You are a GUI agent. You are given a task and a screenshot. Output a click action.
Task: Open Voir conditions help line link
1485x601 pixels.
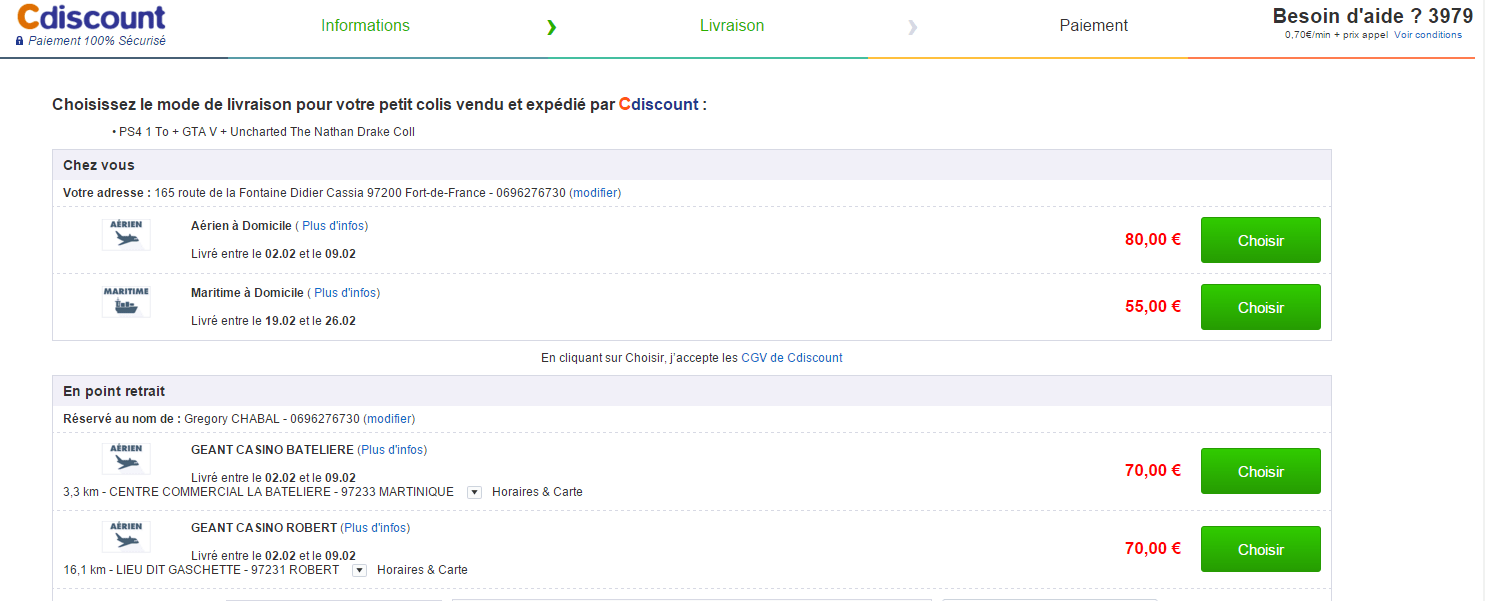coord(1428,35)
